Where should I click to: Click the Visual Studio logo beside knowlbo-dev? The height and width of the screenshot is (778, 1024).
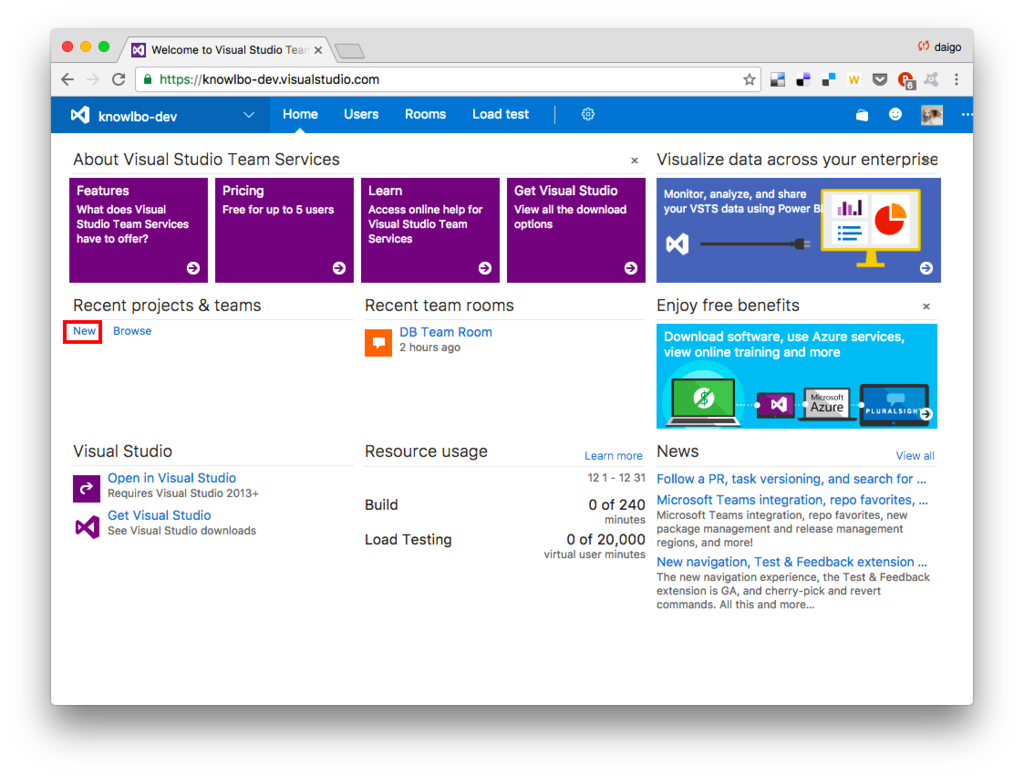point(80,115)
